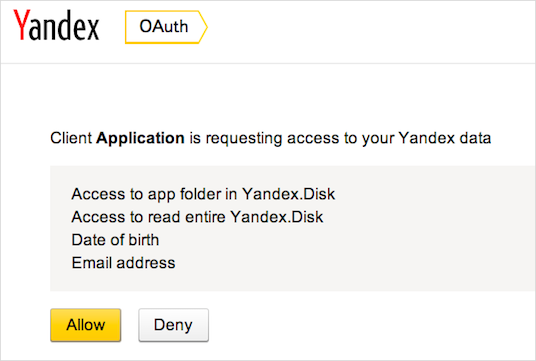536x361 pixels.
Task: Select the read entire Yandex.Disk permission
Action: (x=197, y=217)
